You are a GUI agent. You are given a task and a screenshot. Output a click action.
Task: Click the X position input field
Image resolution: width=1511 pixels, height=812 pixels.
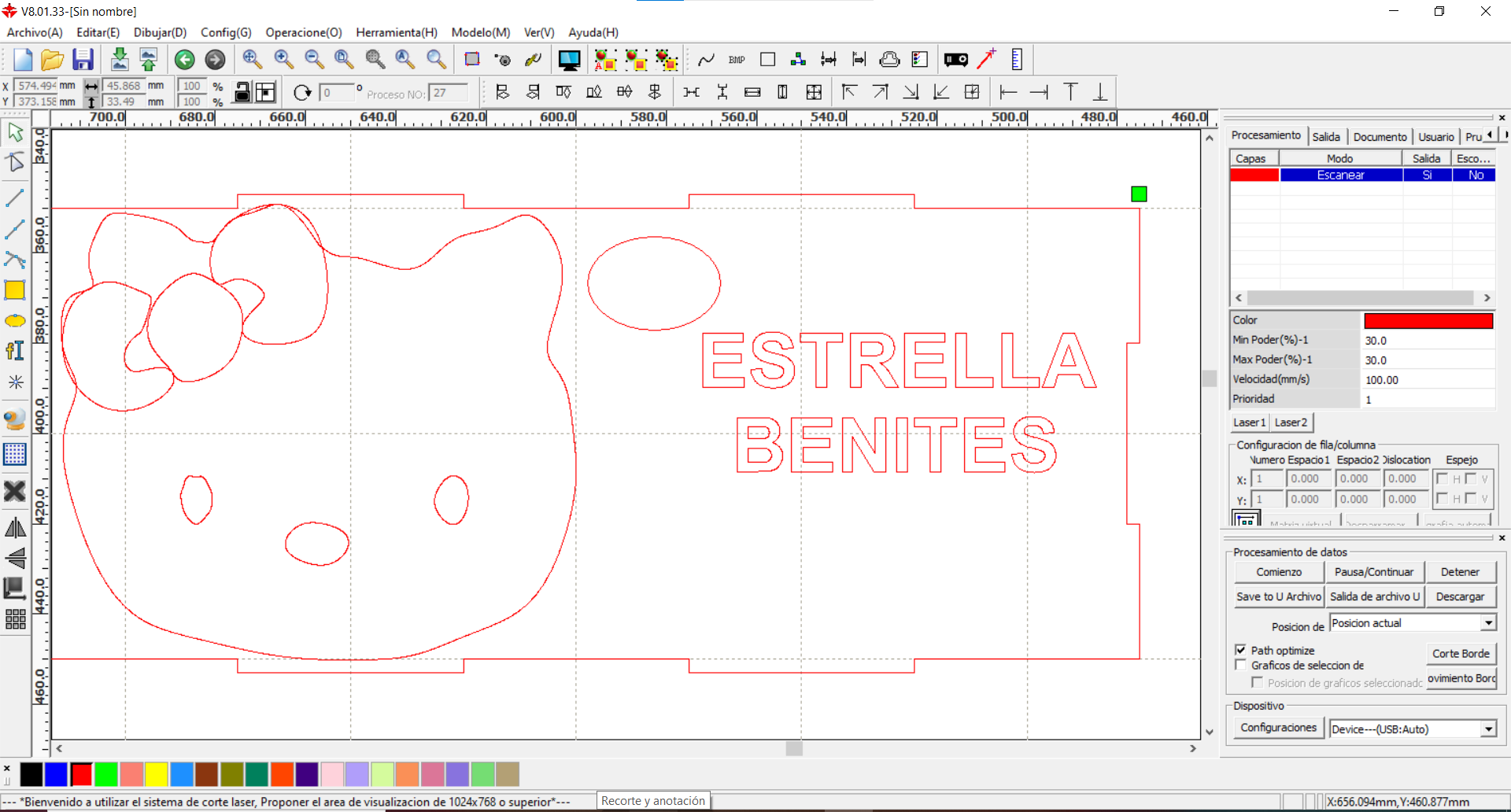tap(35, 85)
